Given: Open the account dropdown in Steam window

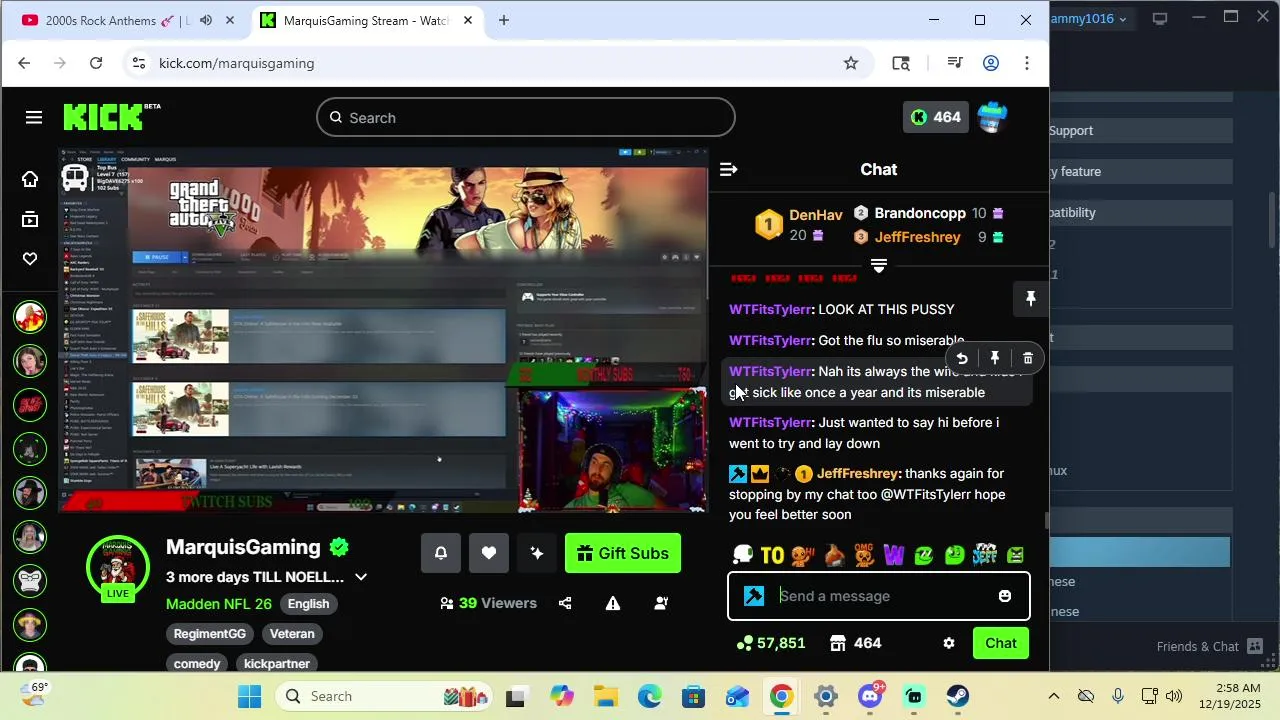Looking at the screenshot, I should [1090, 19].
